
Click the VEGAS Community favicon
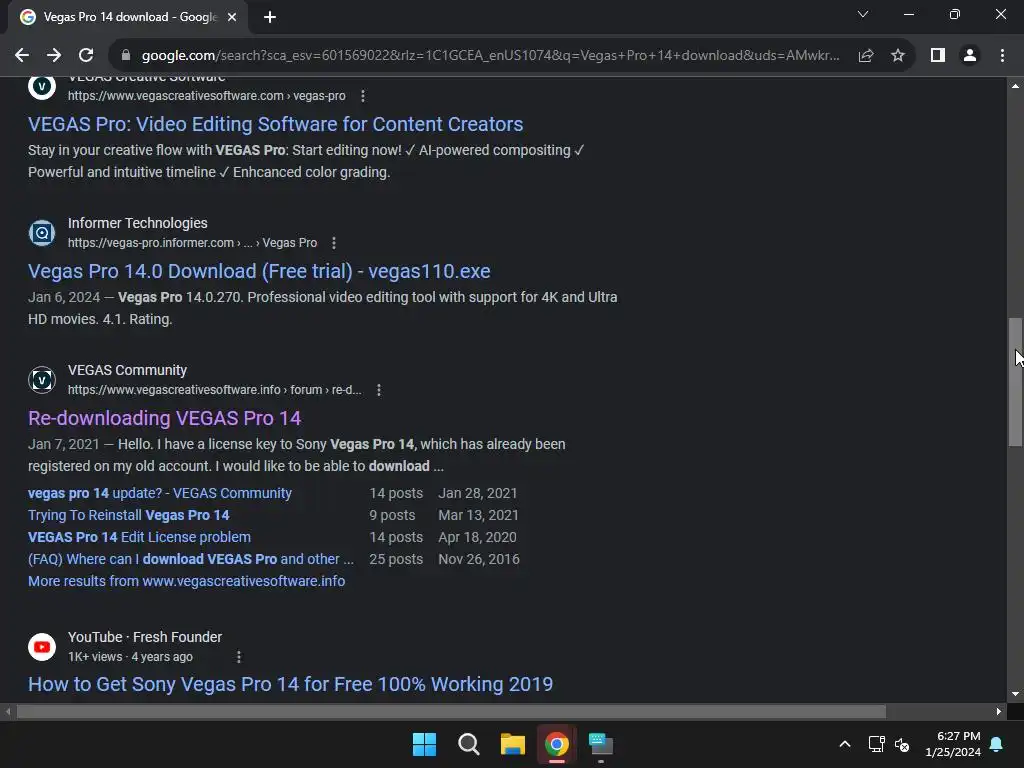click(42, 379)
